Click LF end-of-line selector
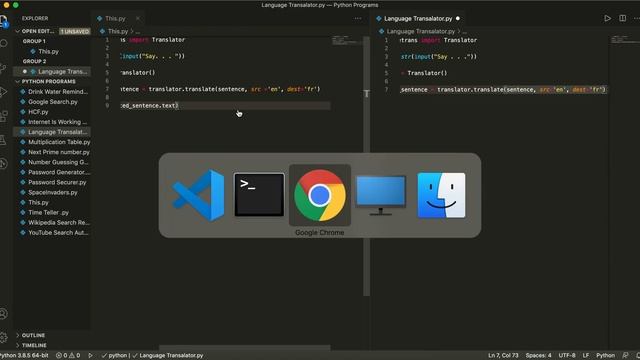Image resolution: width=640 pixels, height=360 pixels. [586, 356]
